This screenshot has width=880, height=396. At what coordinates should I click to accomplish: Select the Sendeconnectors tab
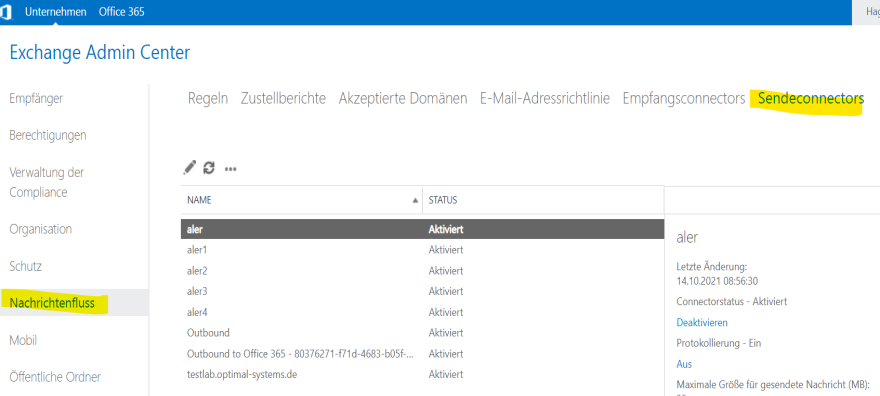pyautogui.click(x=810, y=99)
